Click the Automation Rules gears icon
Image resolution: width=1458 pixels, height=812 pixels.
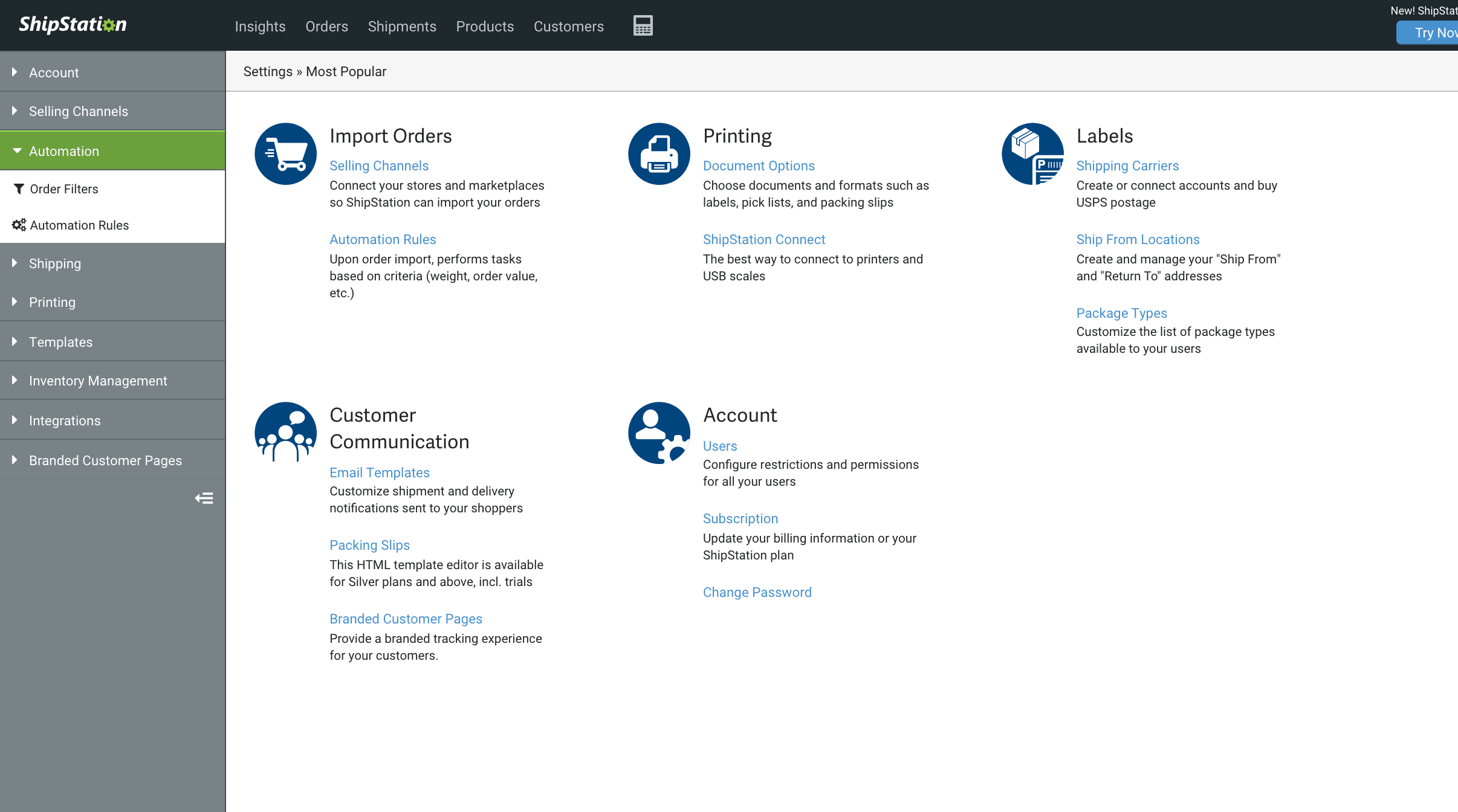19,225
